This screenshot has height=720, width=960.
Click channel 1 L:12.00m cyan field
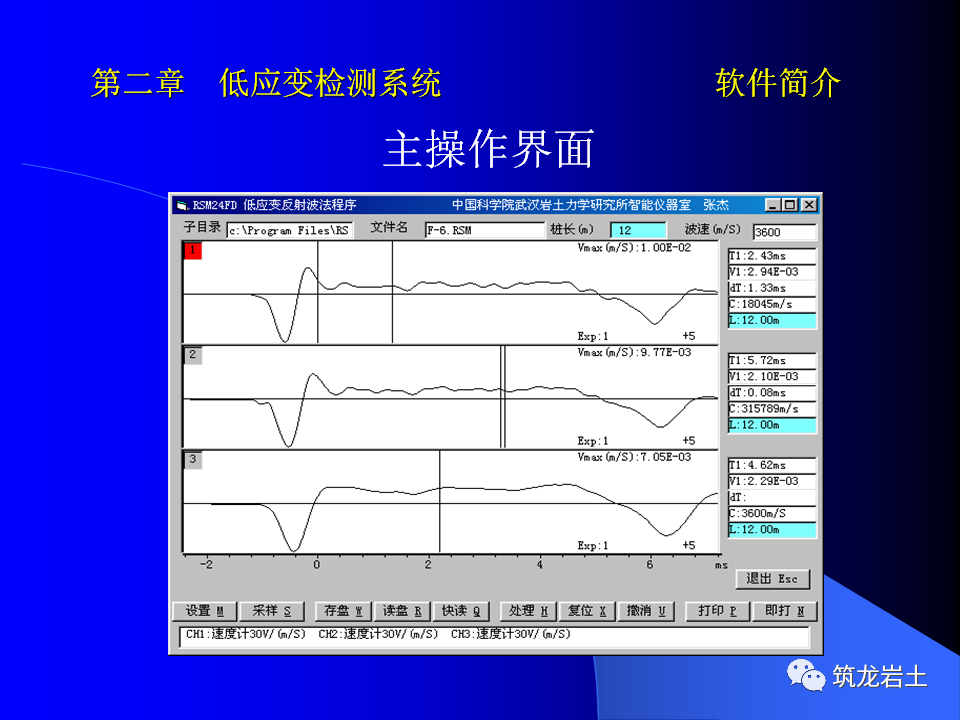[772, 320]
